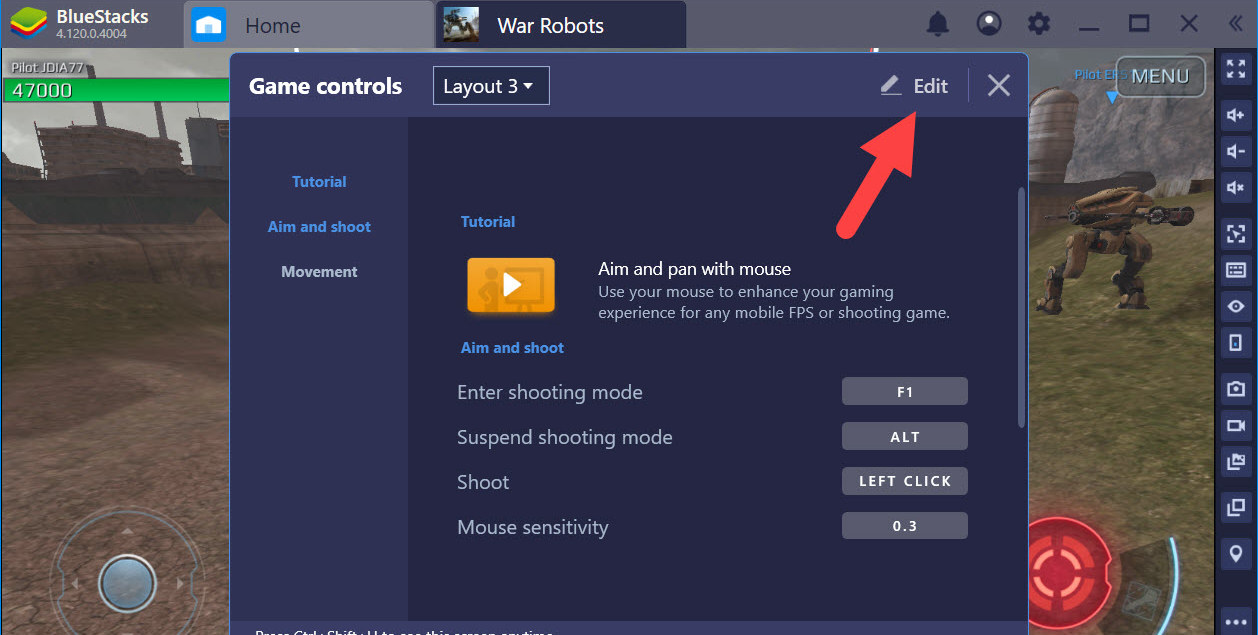Screen dimensions: 1258x635
Task: Open the account profile icon
Action: click(x=989, y=24)
